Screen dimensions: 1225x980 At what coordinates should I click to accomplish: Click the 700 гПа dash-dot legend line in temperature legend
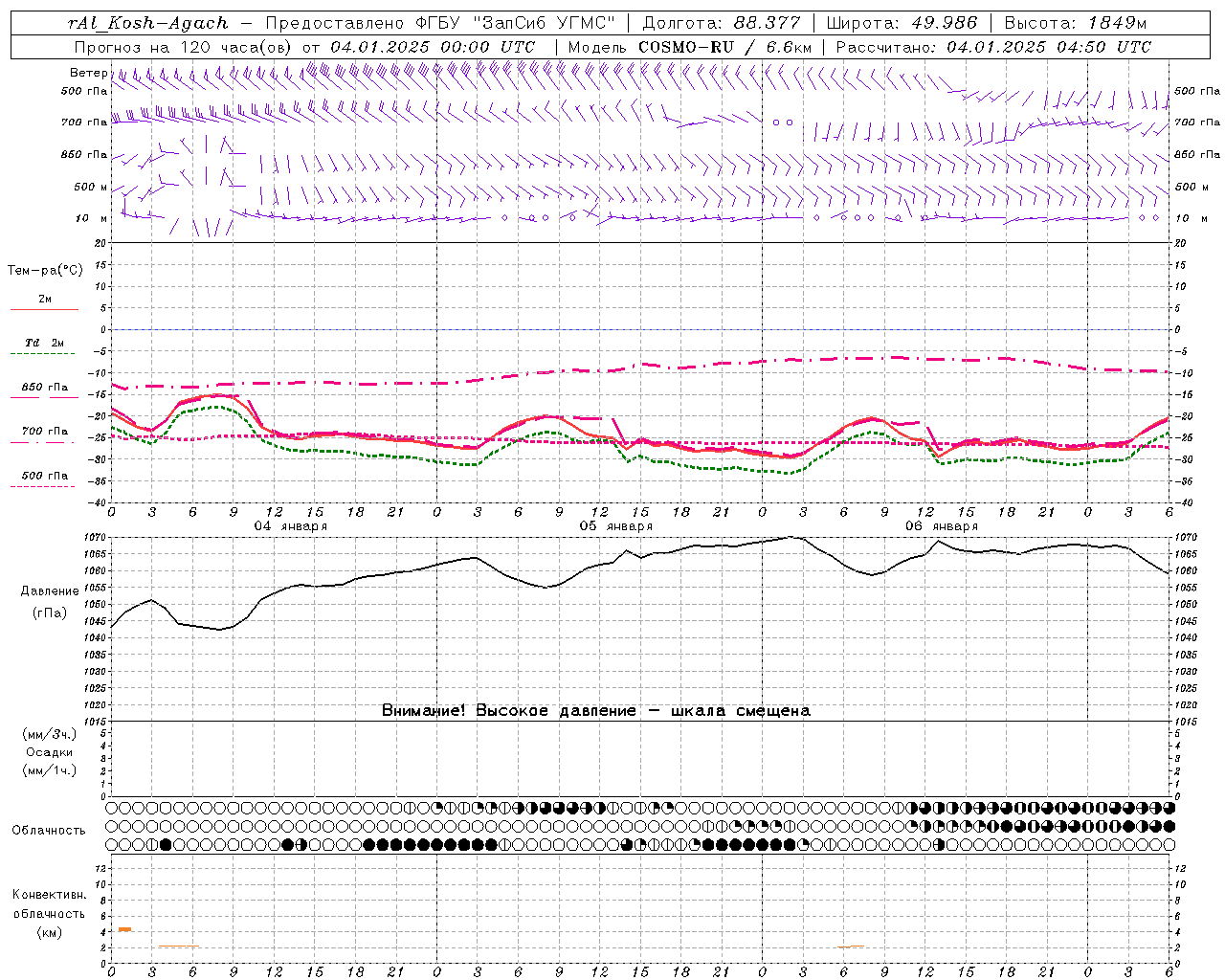point(44,443)
